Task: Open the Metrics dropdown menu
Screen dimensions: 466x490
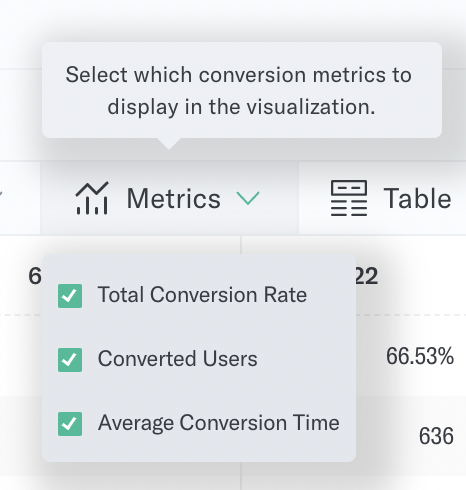Action: click(x=169, y=198)
